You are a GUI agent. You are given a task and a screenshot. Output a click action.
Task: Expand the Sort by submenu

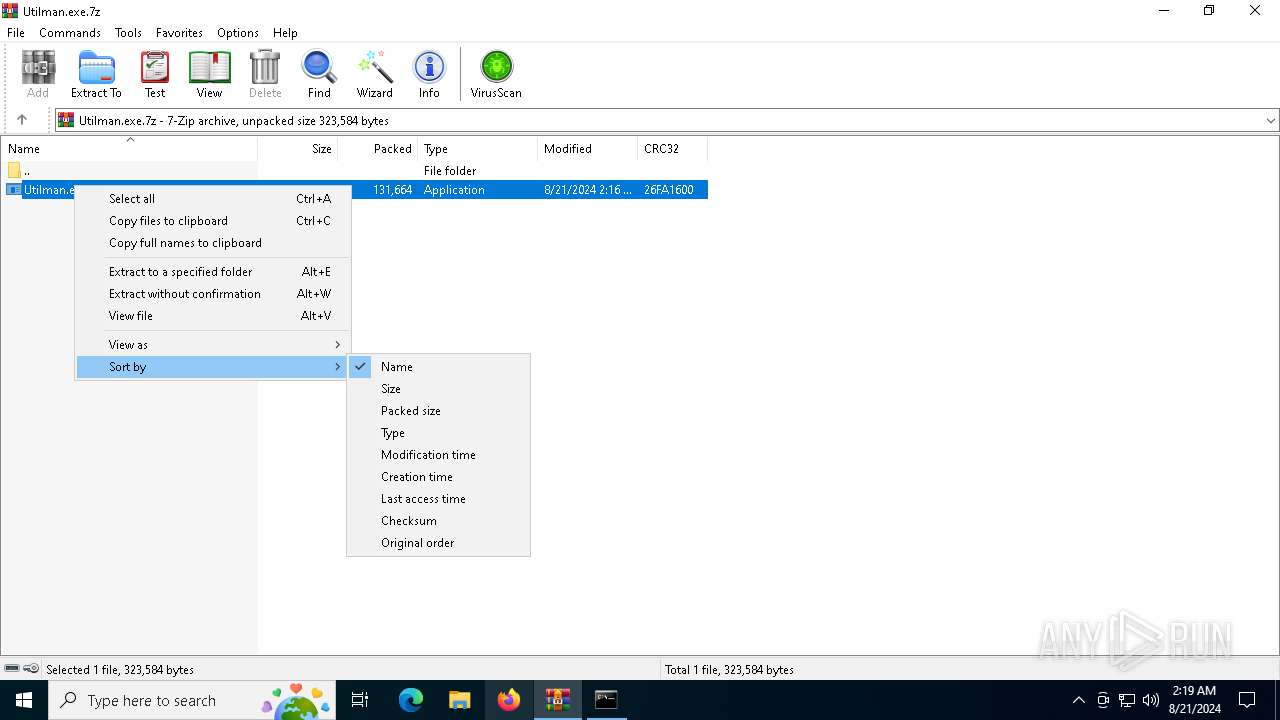213,367
